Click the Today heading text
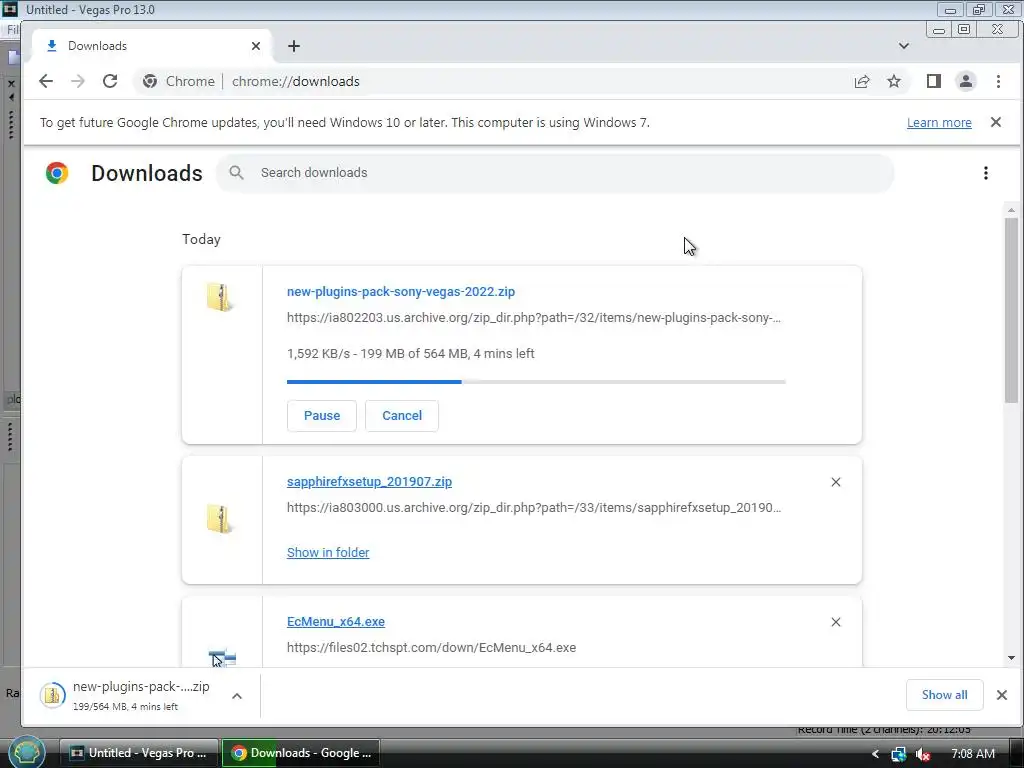Image resolution: width=1024 pixels, height=768 pixels. click(x=201, y=239)
